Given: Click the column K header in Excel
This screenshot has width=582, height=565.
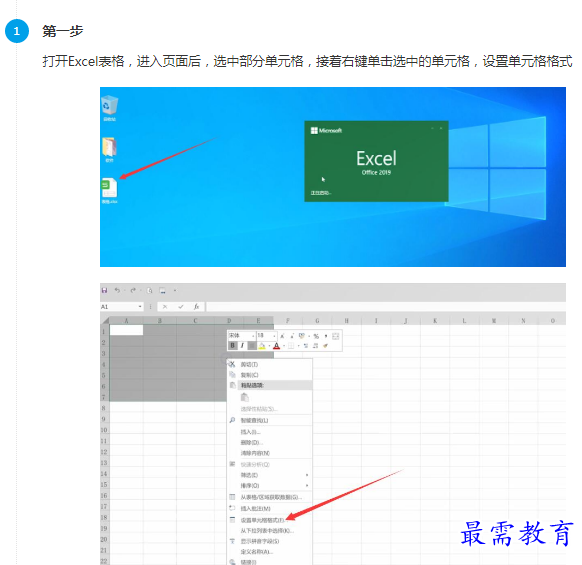Looking at the screenshot, I should pyautogui.click(x=435, y=321).
